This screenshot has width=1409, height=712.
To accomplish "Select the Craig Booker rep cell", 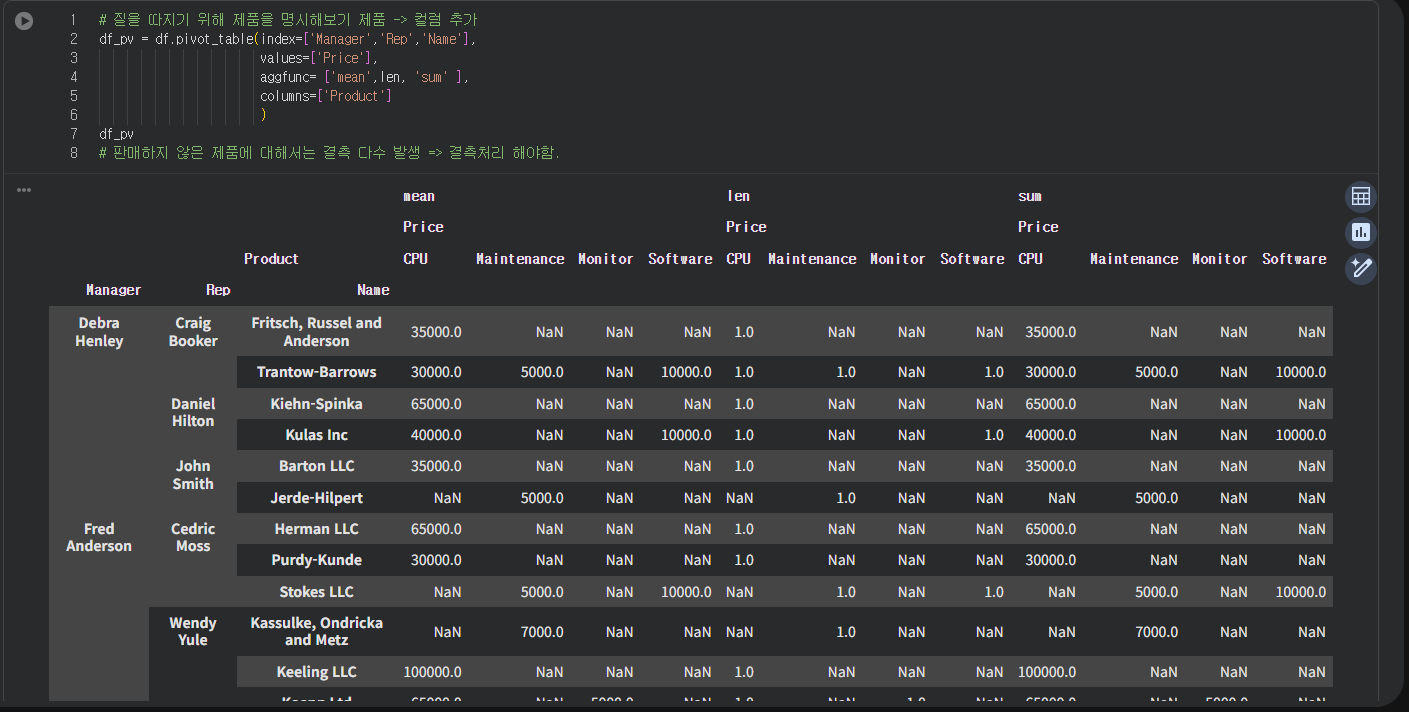I will click(193, 332).
